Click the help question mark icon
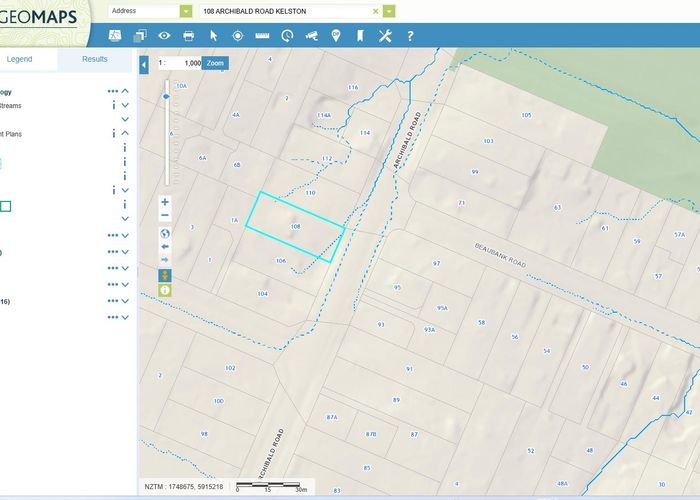 [411, 36]
